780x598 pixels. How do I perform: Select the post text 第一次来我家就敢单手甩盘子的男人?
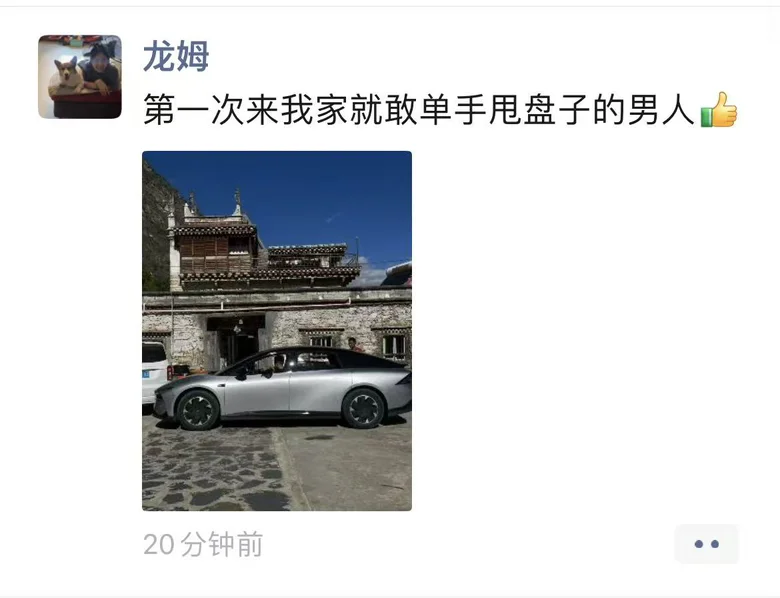419,110
